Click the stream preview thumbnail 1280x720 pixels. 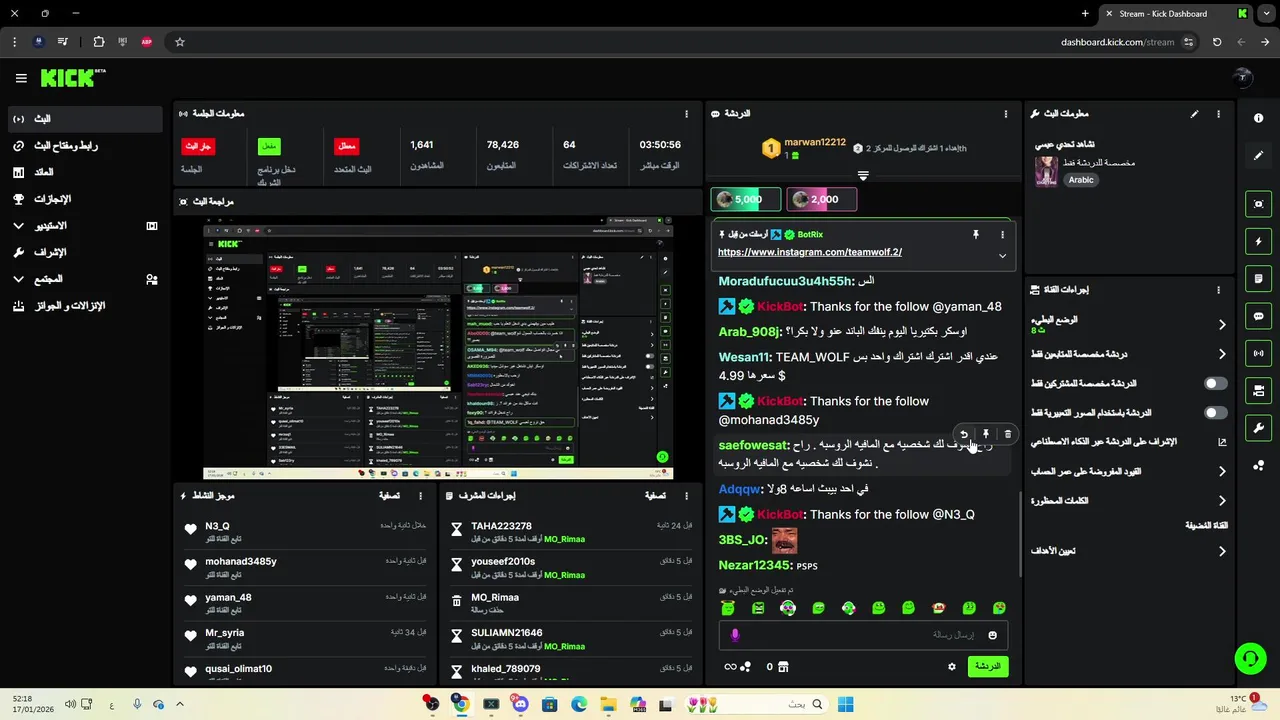(x=438, y=348)
